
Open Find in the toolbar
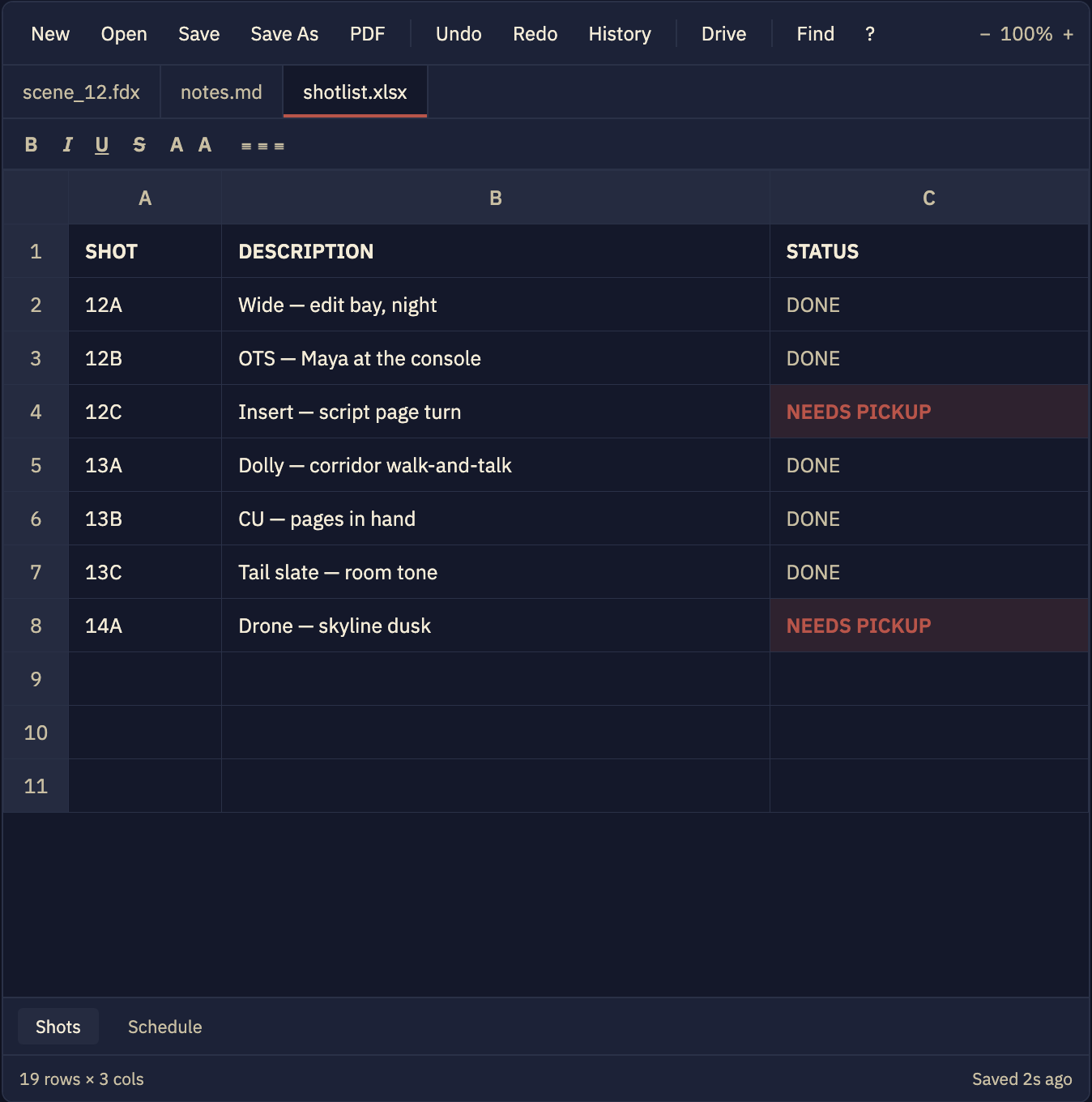tap(816, 34)
